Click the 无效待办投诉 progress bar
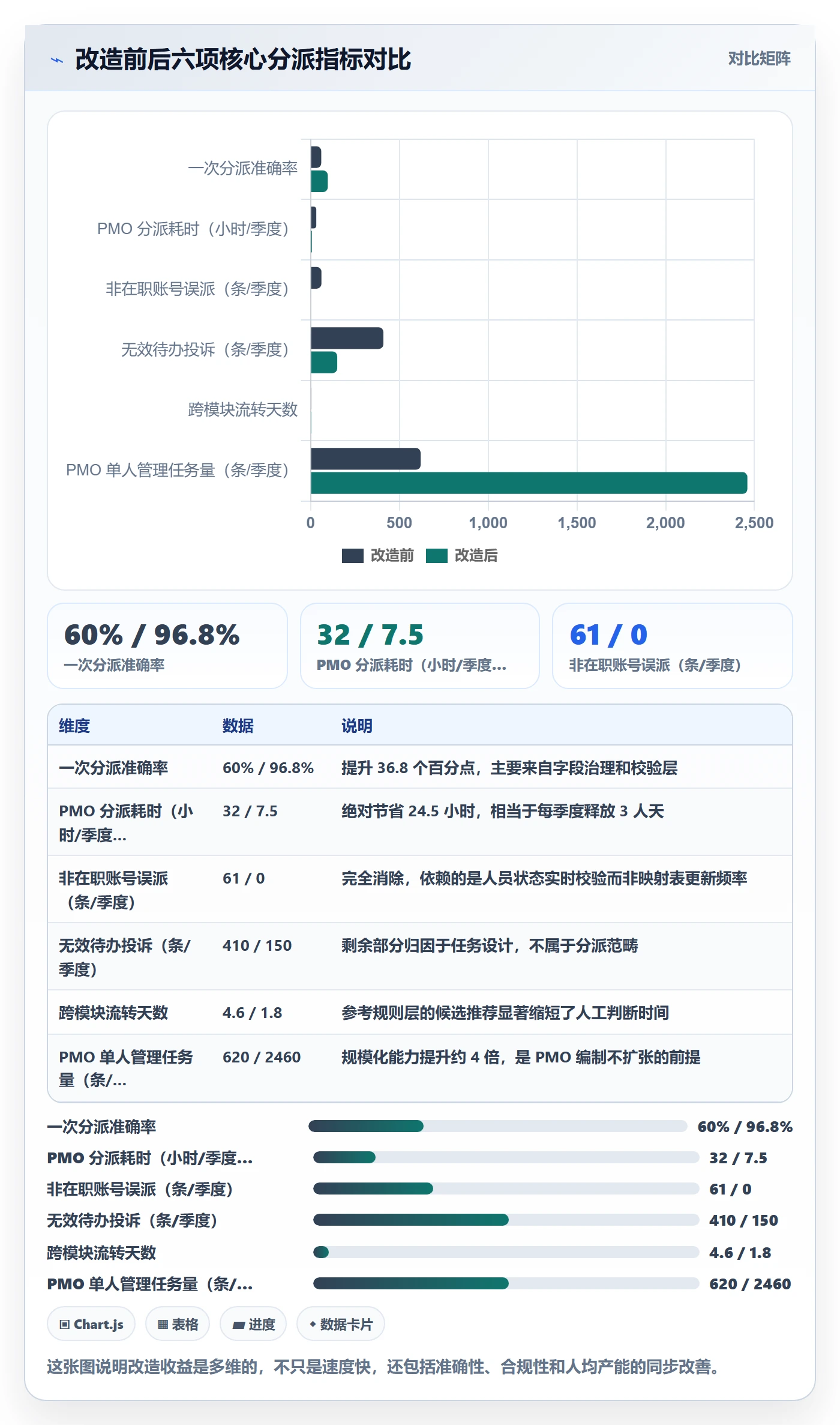The width and height of the screenshot is (840, 1425). (506, 1220)
